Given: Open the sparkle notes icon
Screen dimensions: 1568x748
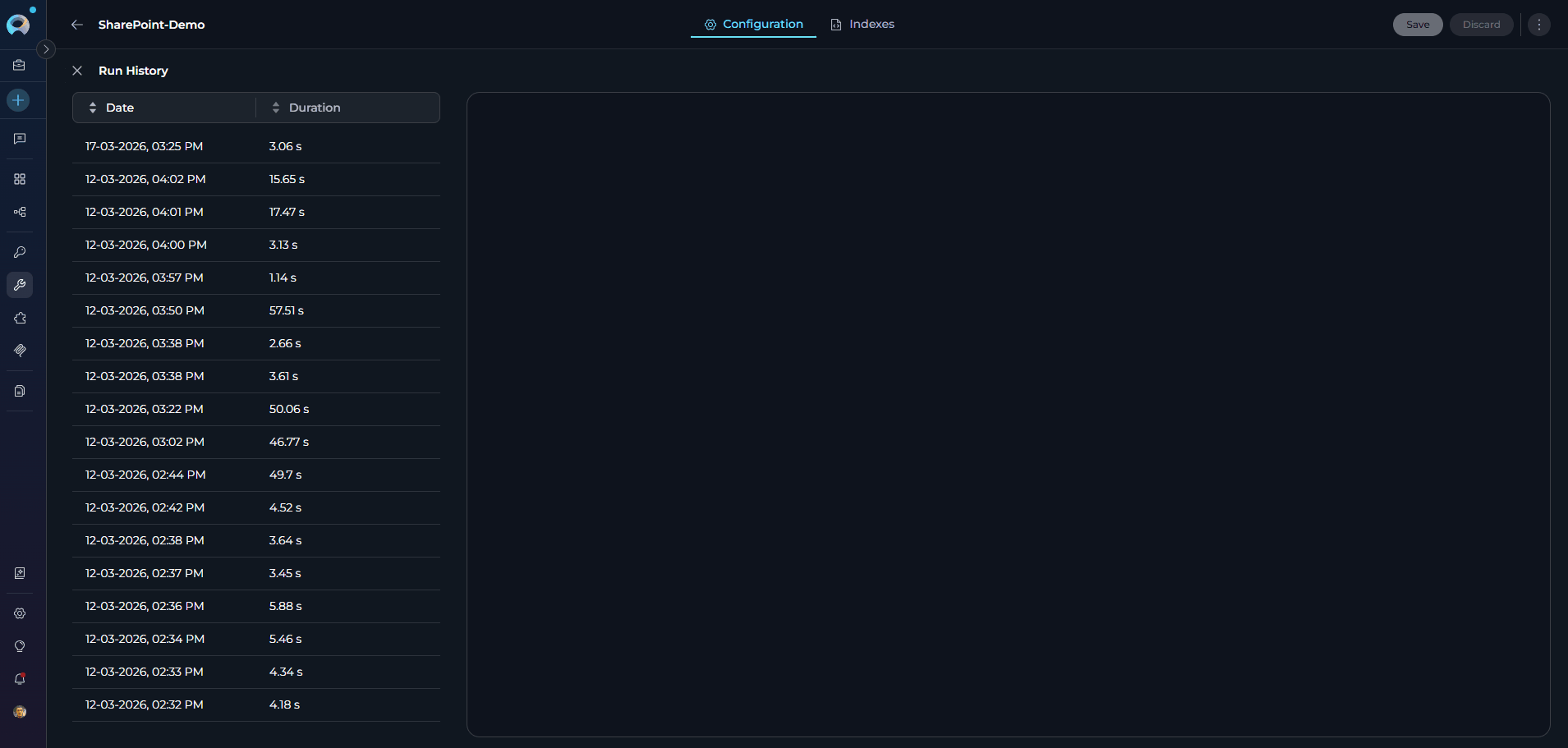Looking at the screenshot, I should click(20, 573).
